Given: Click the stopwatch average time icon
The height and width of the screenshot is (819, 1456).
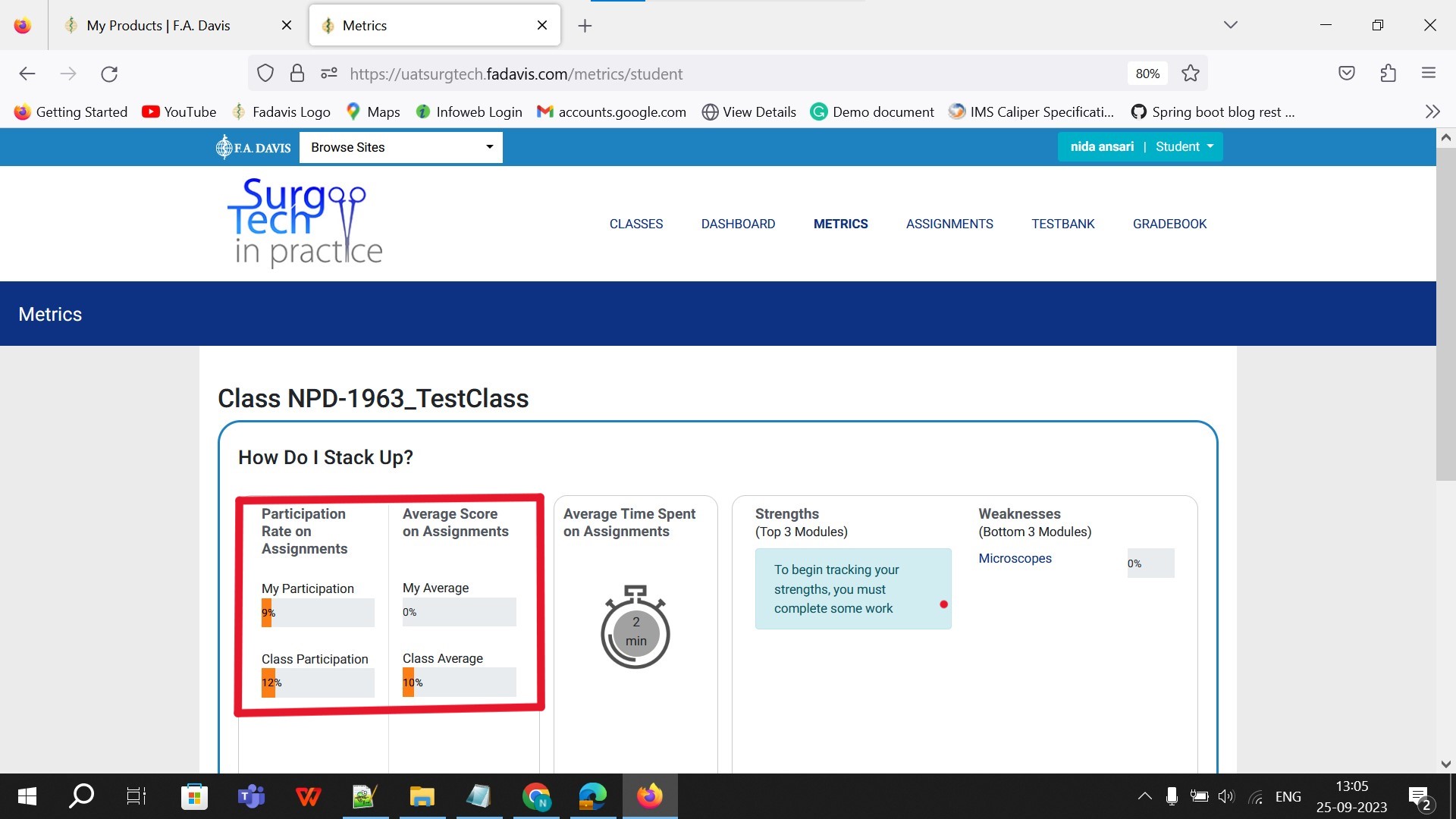Looking at the screenshot, I should [x=635, y=628].
